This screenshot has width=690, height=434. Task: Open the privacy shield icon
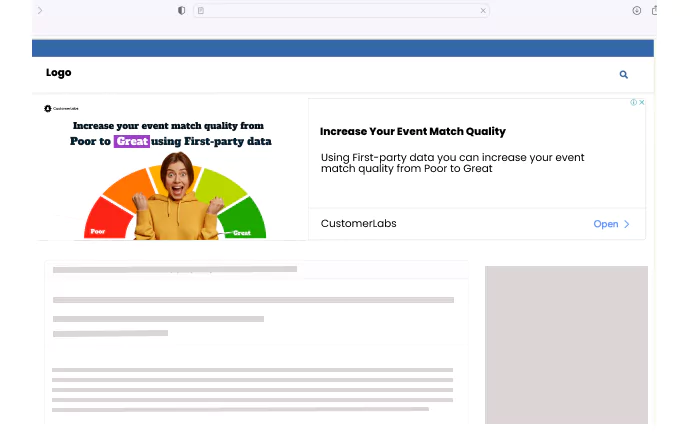pyautogui.click(x=181, y=11)
